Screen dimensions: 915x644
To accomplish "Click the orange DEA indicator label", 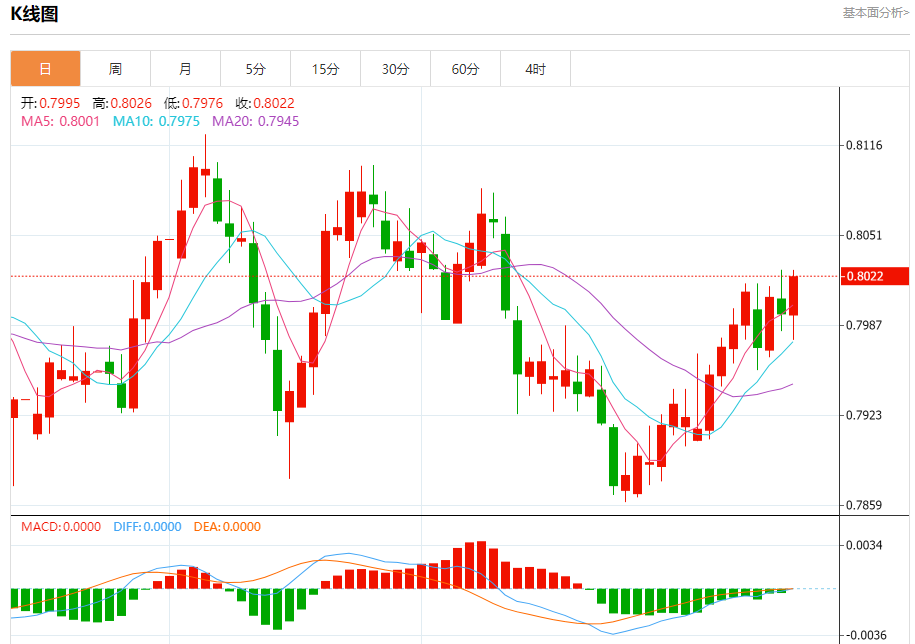I will (226, 527).
